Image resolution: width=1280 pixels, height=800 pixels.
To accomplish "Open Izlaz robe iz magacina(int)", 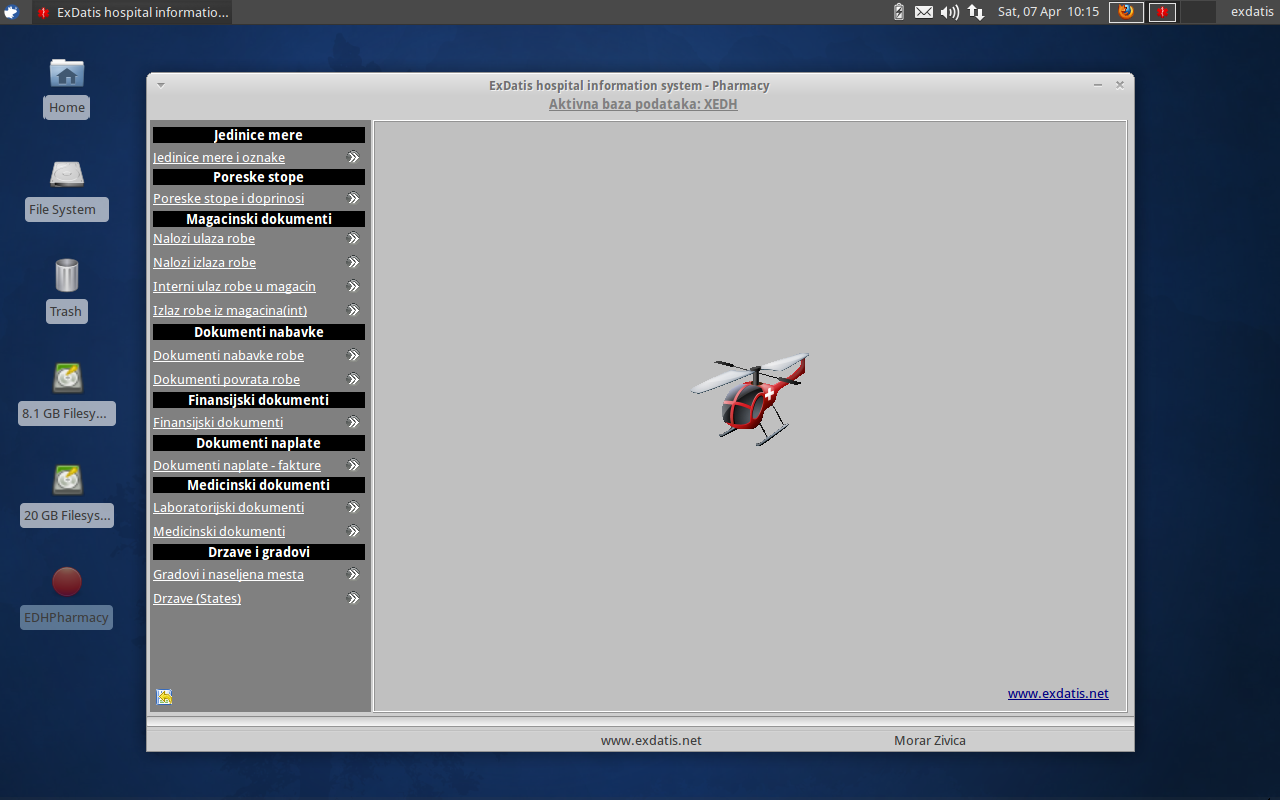I will point(230,310).
